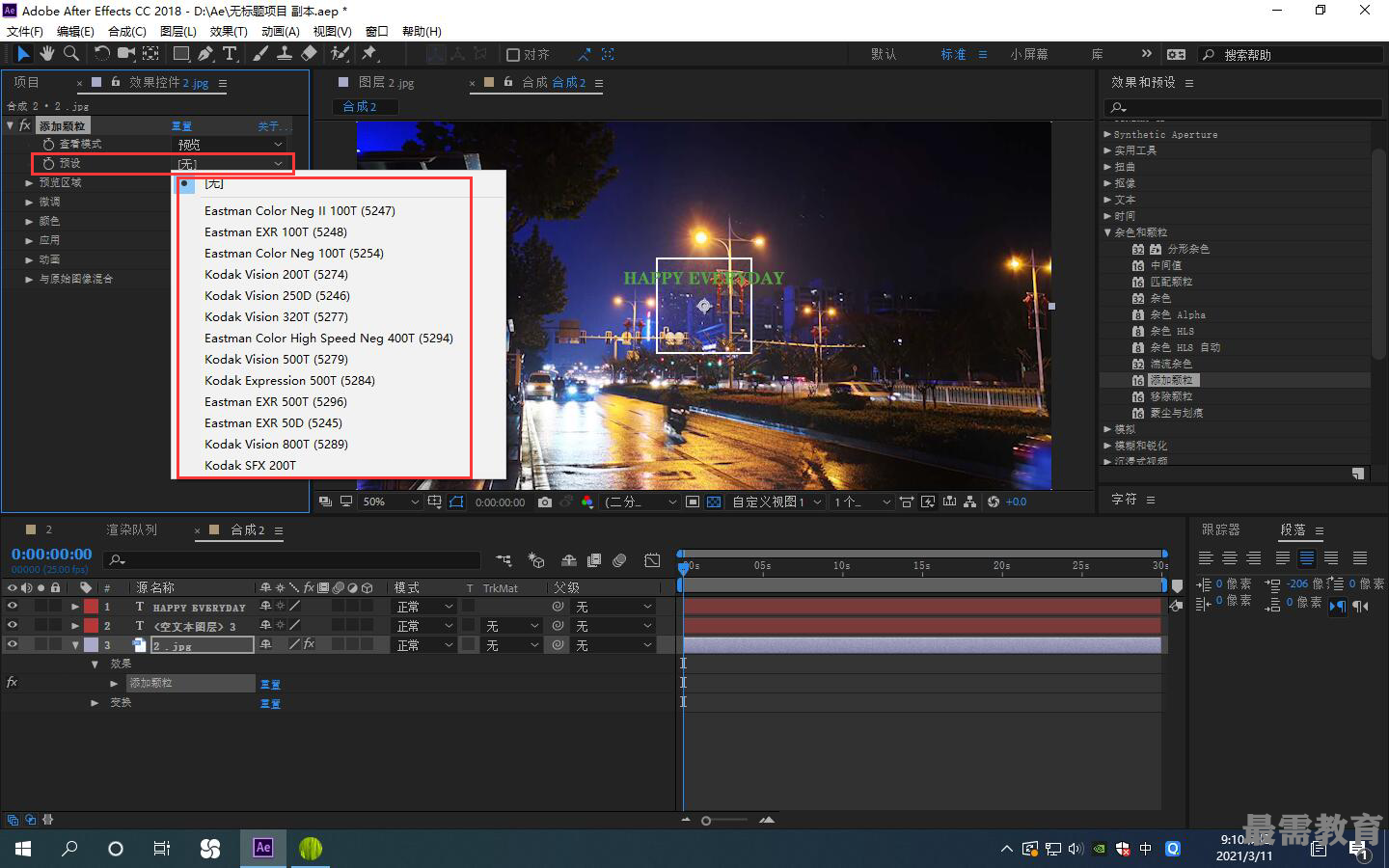Switch to the 渲染队列 tab
This screenshot has width=1389, height=868.
coord(131,529)
